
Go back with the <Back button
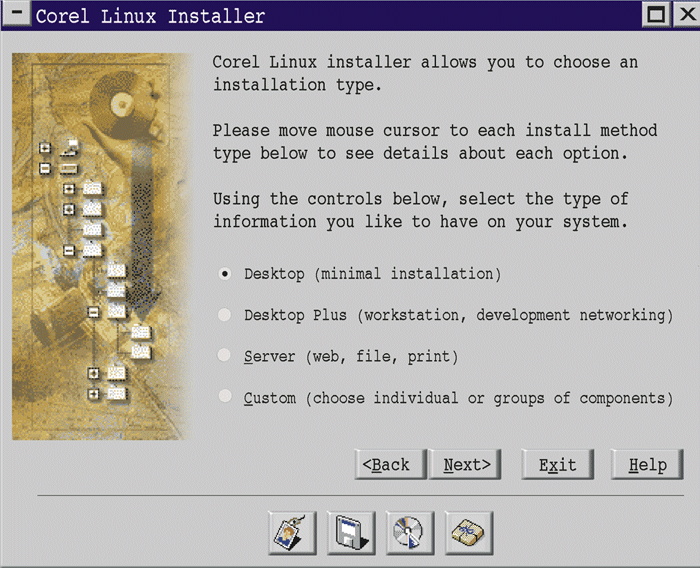tap(391, 464)
